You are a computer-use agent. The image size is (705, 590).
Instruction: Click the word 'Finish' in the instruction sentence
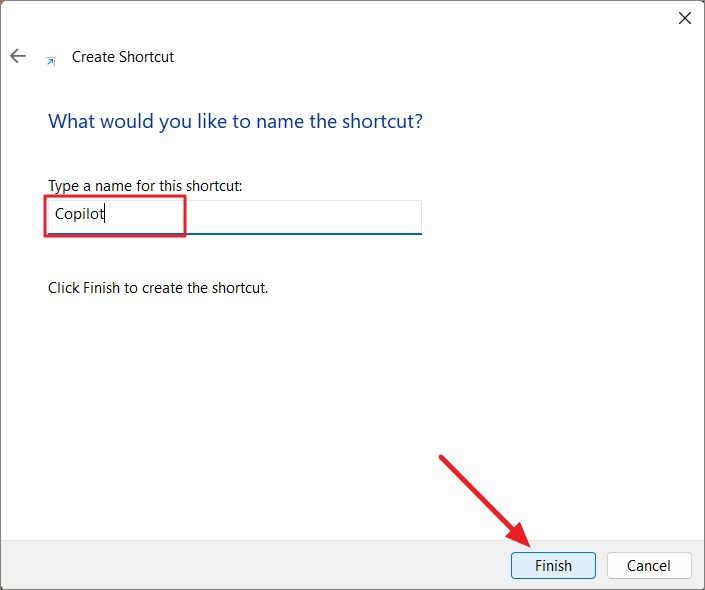click(x=102, y=288)
